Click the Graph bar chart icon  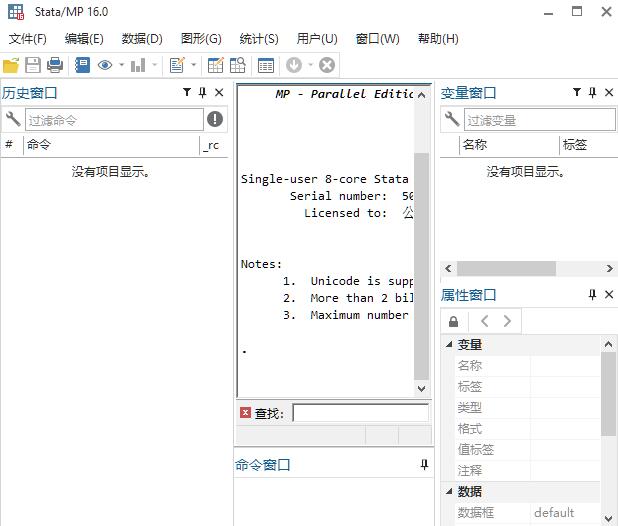[138, 65]
